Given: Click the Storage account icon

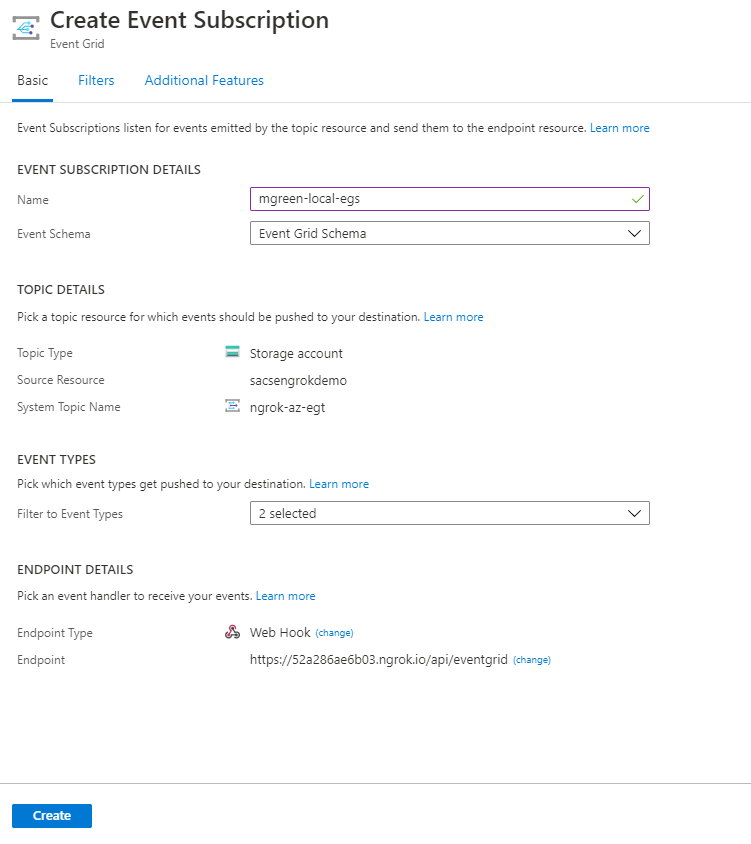Looking at the screenshot, I should [232, 352].
